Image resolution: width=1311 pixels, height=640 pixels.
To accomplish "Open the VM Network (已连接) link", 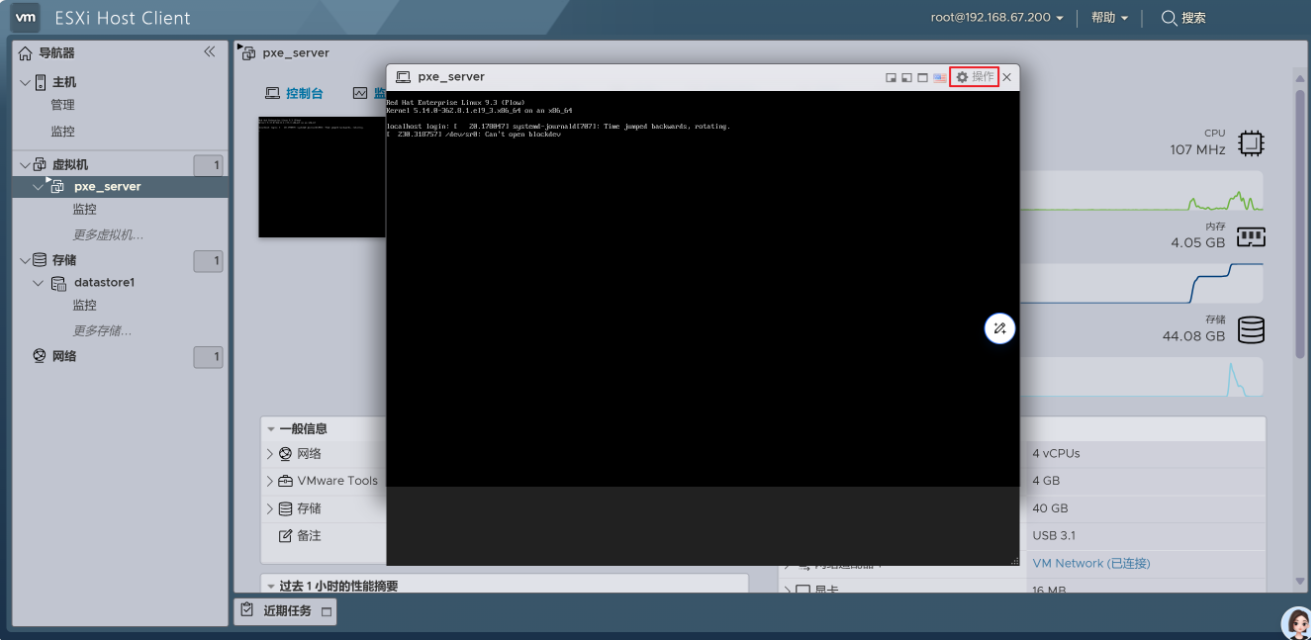I will (x=1091, y=563).
